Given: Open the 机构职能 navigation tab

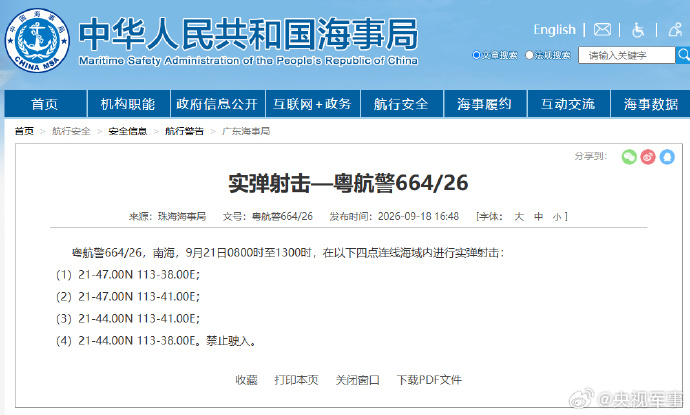Looking at the screenshot, I should tap(128, 104).
